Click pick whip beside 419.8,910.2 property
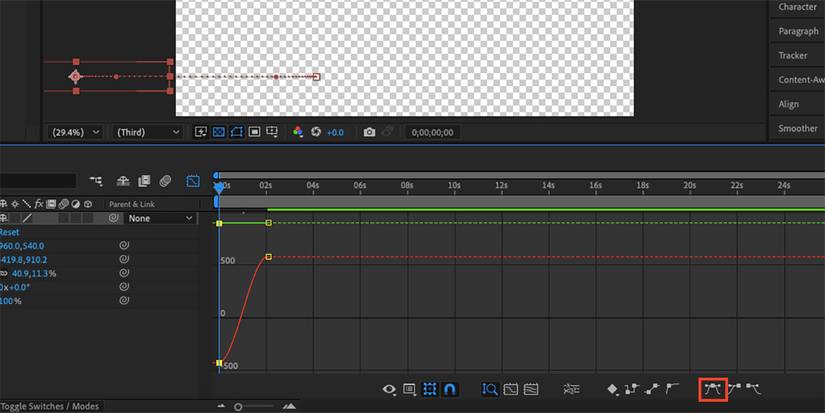 (124, 259)
